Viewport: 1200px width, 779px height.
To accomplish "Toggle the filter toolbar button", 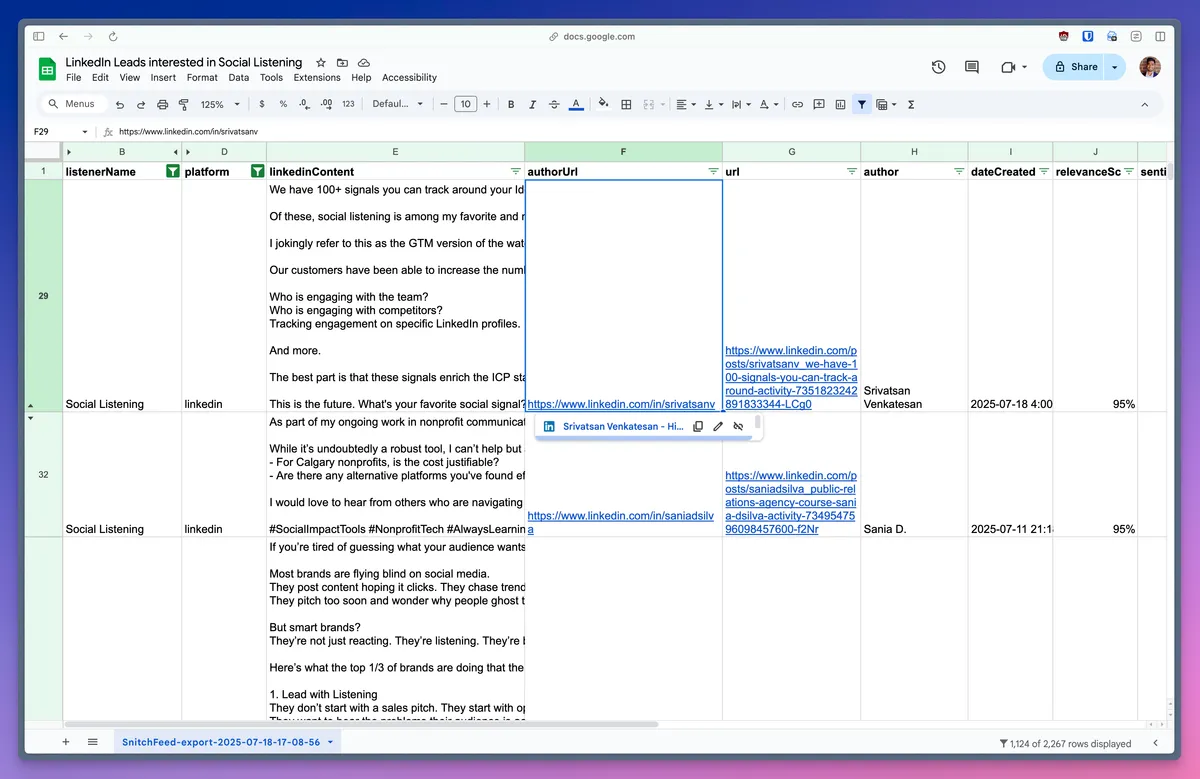I will point(862,104).
